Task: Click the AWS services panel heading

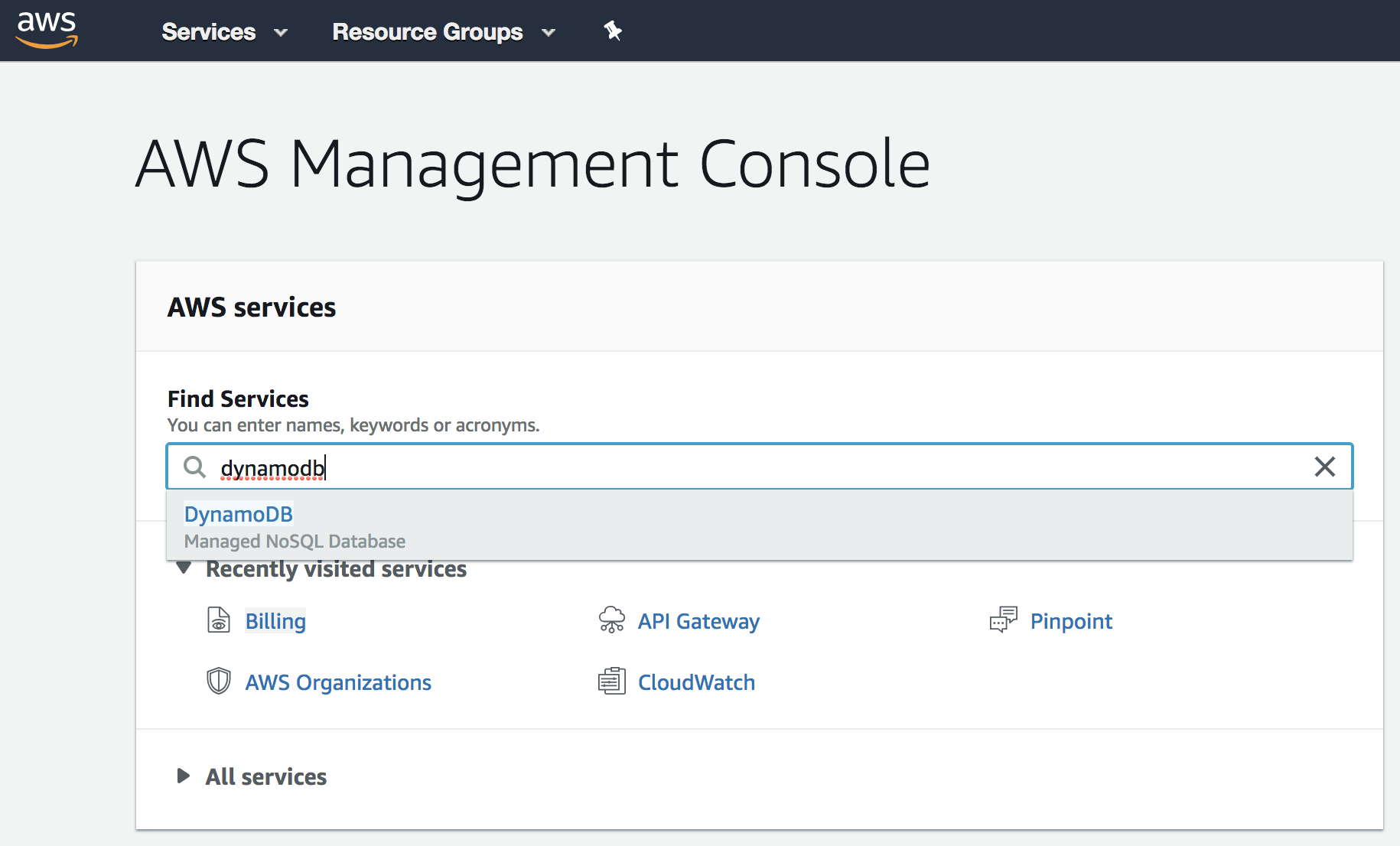Action: click(x=252, y=307)
